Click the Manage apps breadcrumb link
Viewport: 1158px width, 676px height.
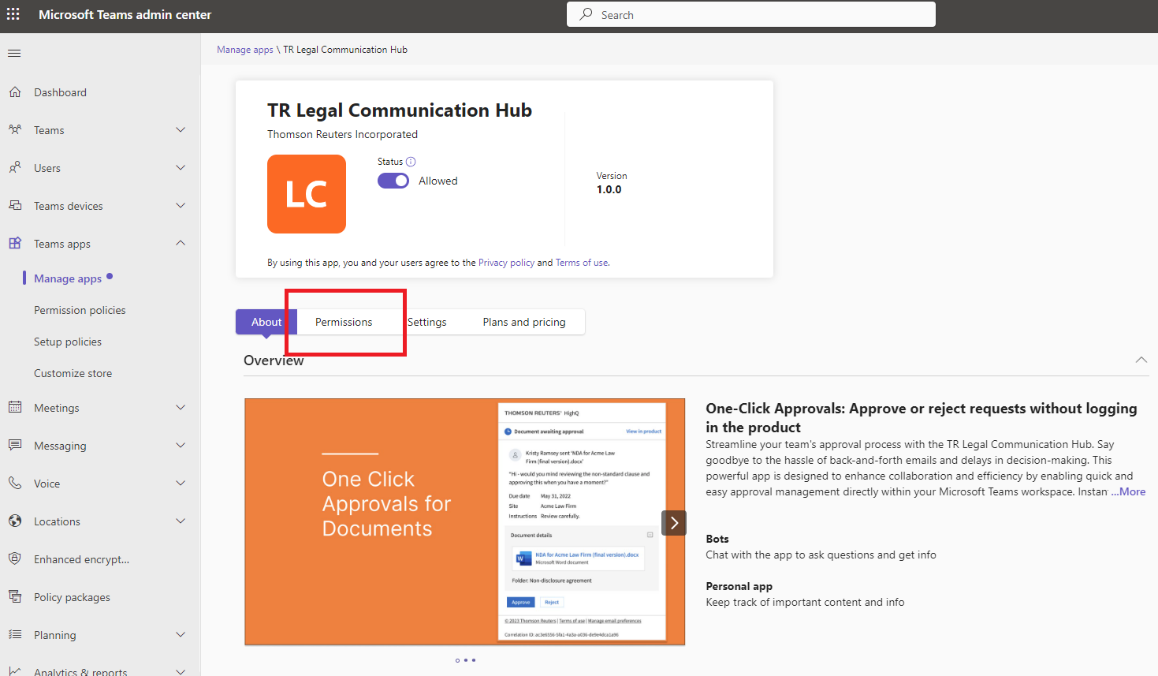244,49
